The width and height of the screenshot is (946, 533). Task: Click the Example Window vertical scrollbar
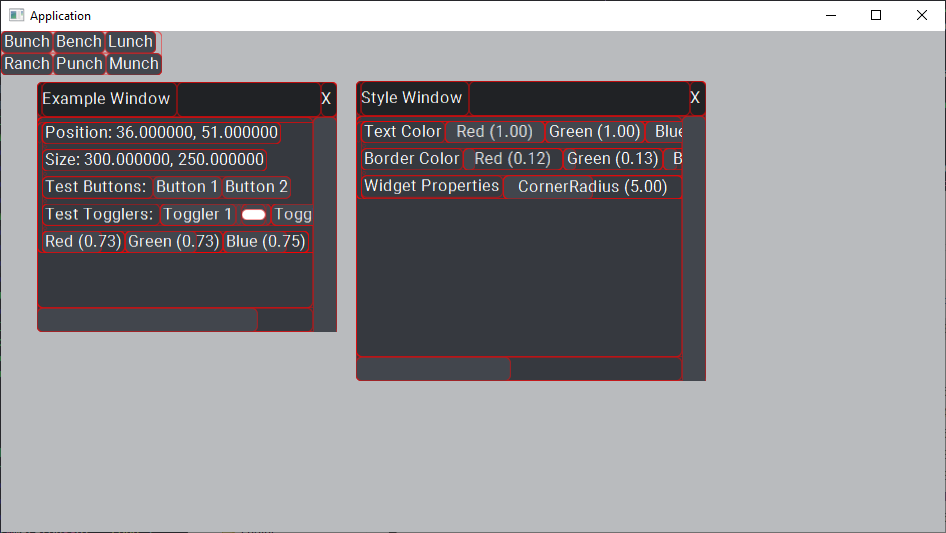[325, 224]
